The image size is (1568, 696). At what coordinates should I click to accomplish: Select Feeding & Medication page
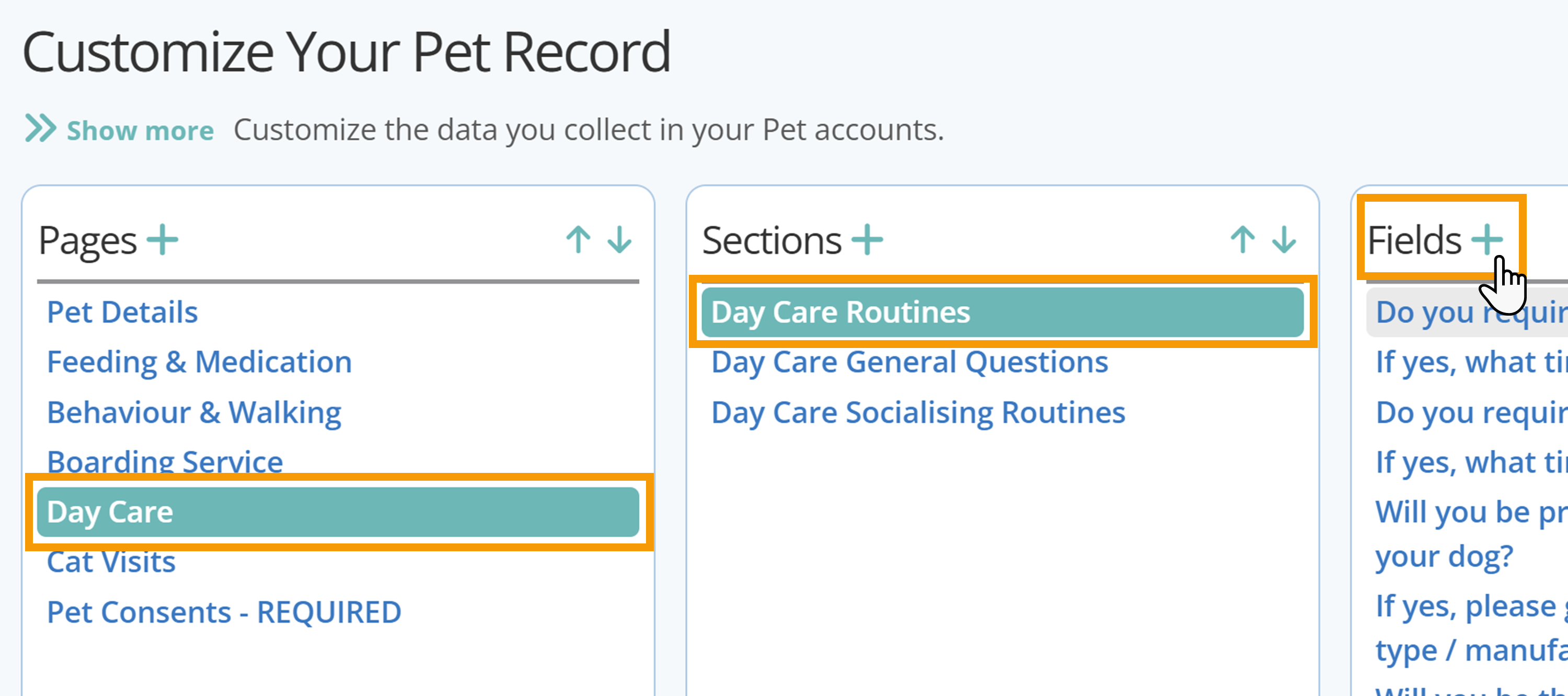[200, 362]
